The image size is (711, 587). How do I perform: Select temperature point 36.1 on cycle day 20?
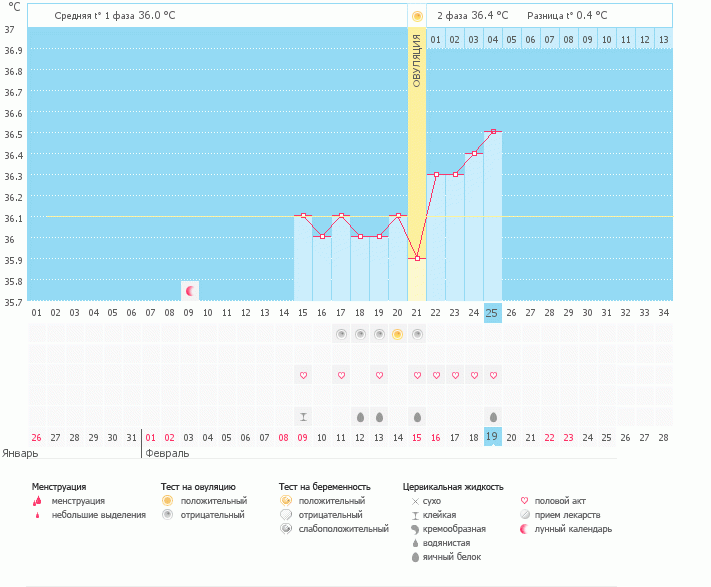(398, 215)
